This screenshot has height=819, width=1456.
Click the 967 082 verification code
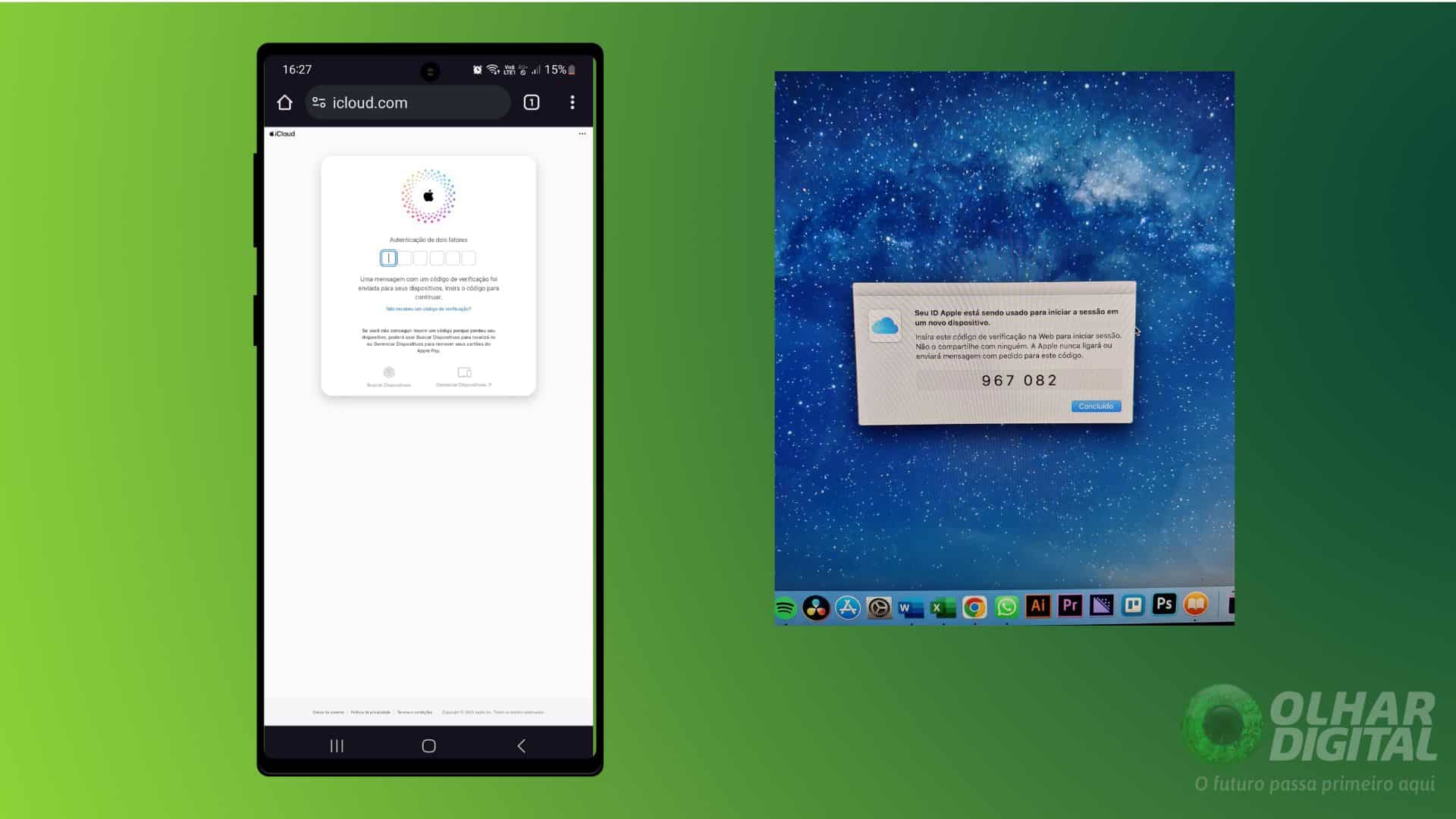[x=1019, y=381]
